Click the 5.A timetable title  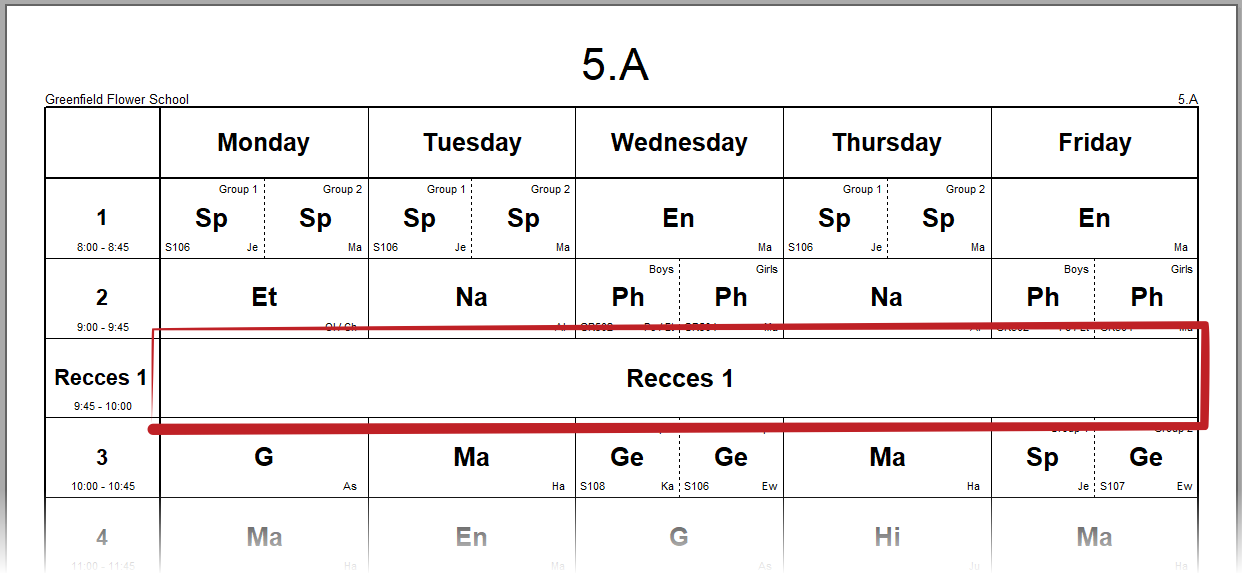[615, 66]
